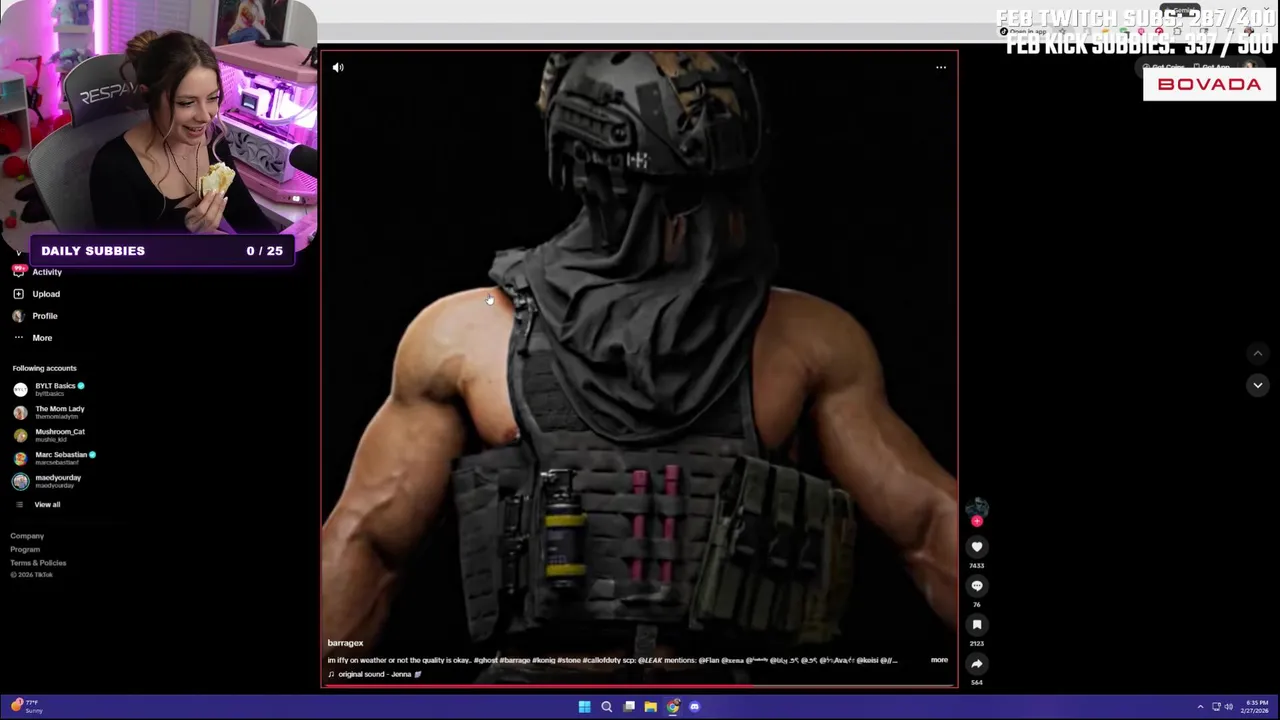Expand the Company footer section
Viewport: 1280px width, 720px height.
(27, 536)
